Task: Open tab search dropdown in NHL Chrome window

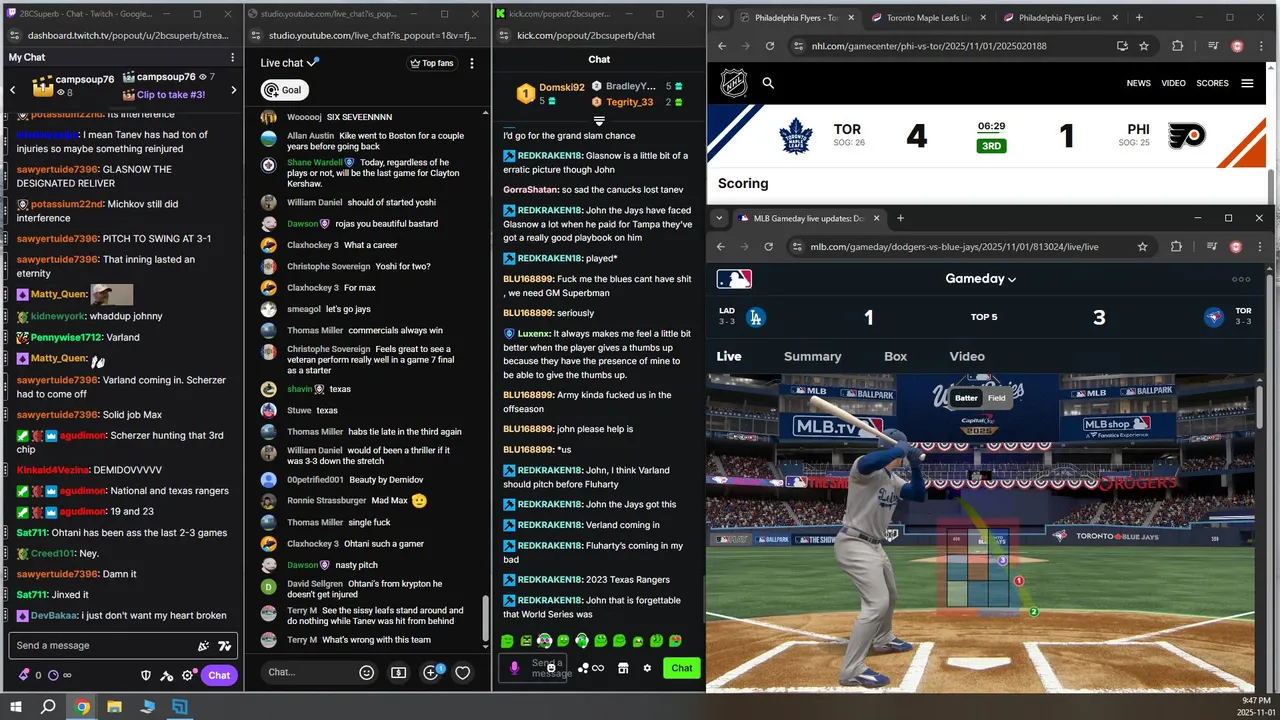Action: 718,18
